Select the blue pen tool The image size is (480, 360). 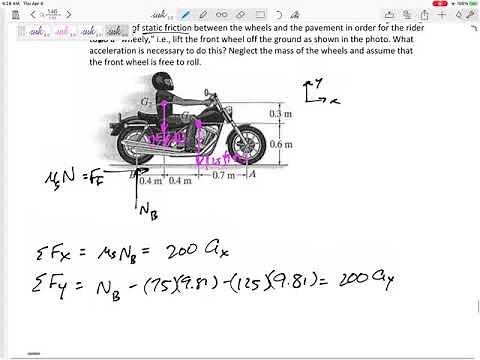(x=185, y=15)
